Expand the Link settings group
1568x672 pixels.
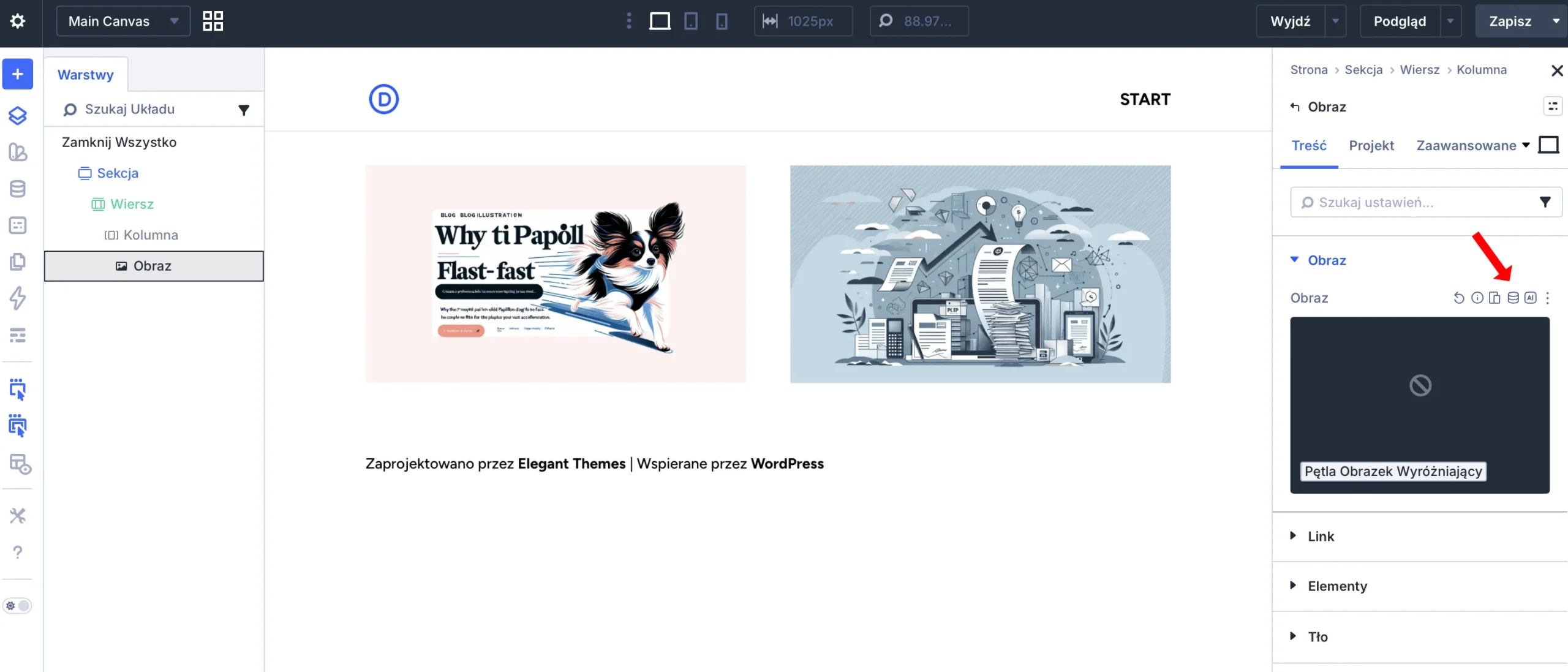1321,536
